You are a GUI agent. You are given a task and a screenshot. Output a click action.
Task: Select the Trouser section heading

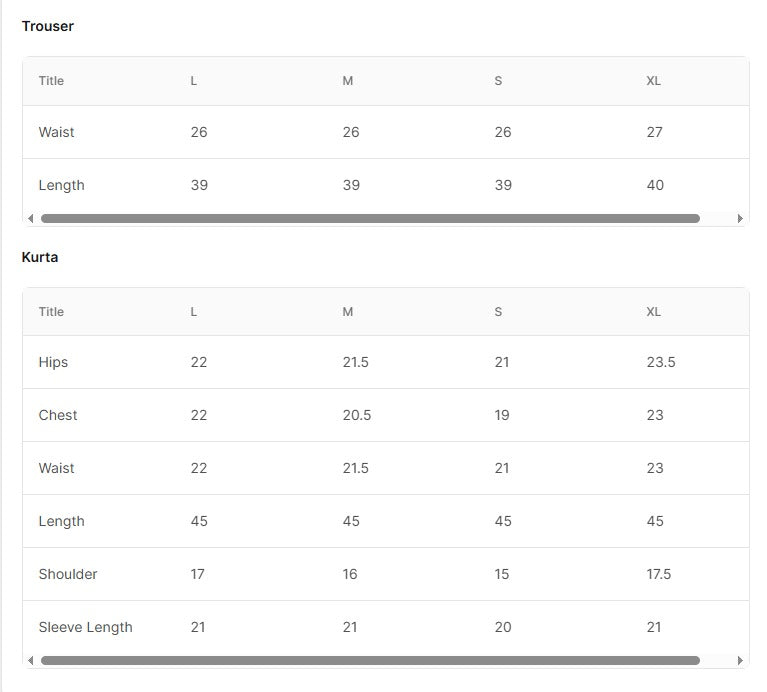(x=47, y=26)
